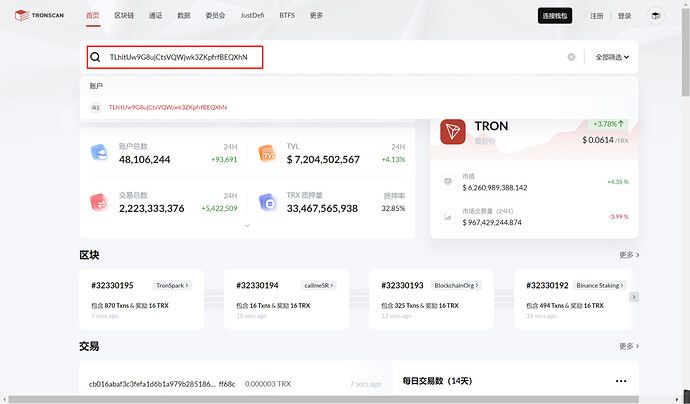Click the TRON red logo icon
This screenshot has width=690, height=404.
453,132
